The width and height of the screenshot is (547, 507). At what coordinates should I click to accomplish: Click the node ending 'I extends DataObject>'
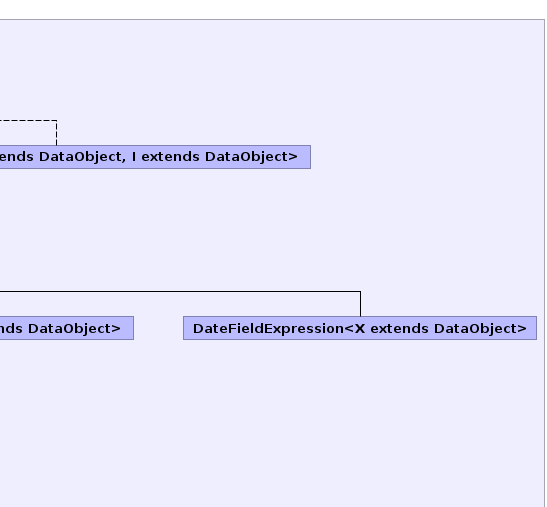(155, 157)
